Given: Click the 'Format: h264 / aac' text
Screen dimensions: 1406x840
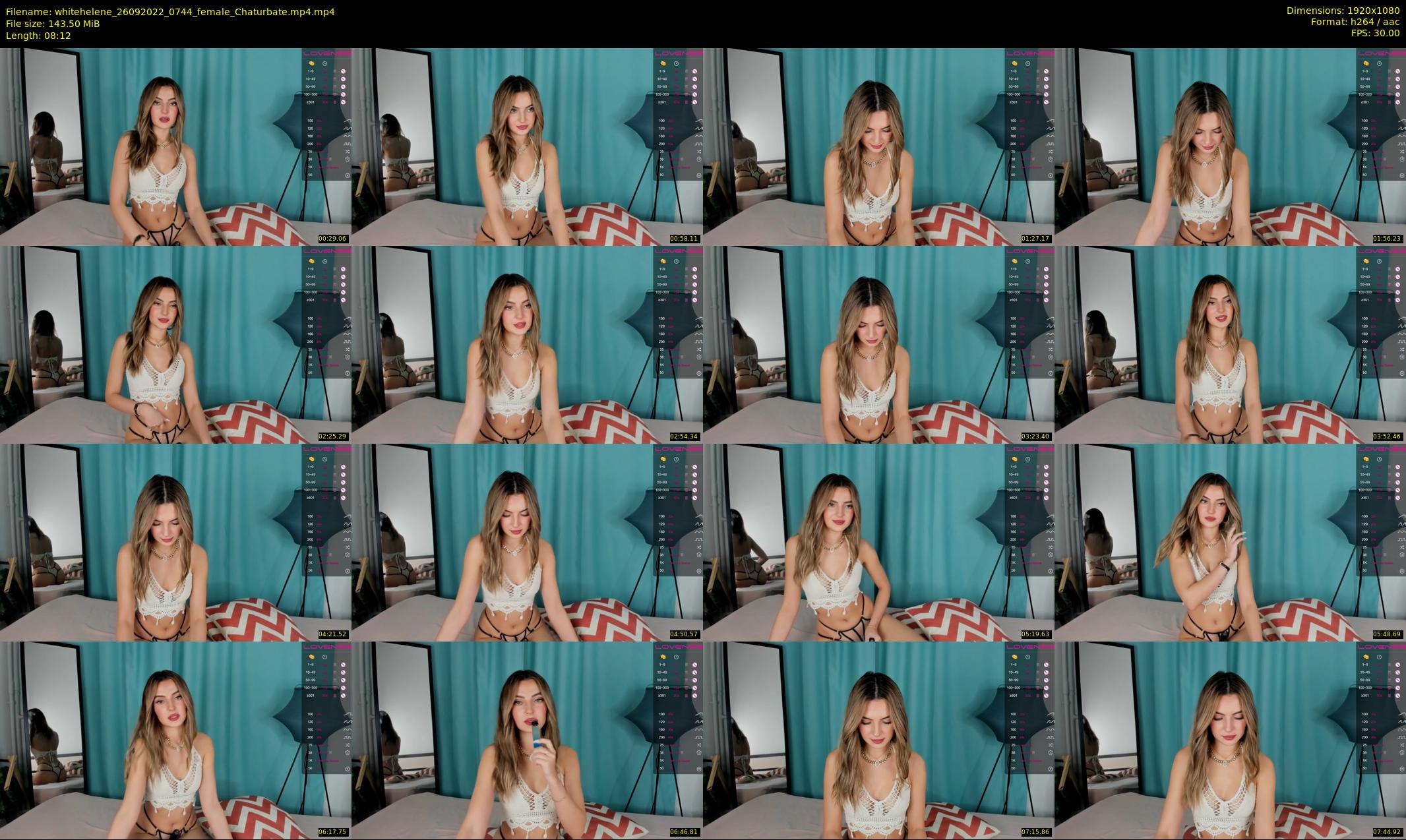Looking at the screenshot, I should coord(1355,22).
